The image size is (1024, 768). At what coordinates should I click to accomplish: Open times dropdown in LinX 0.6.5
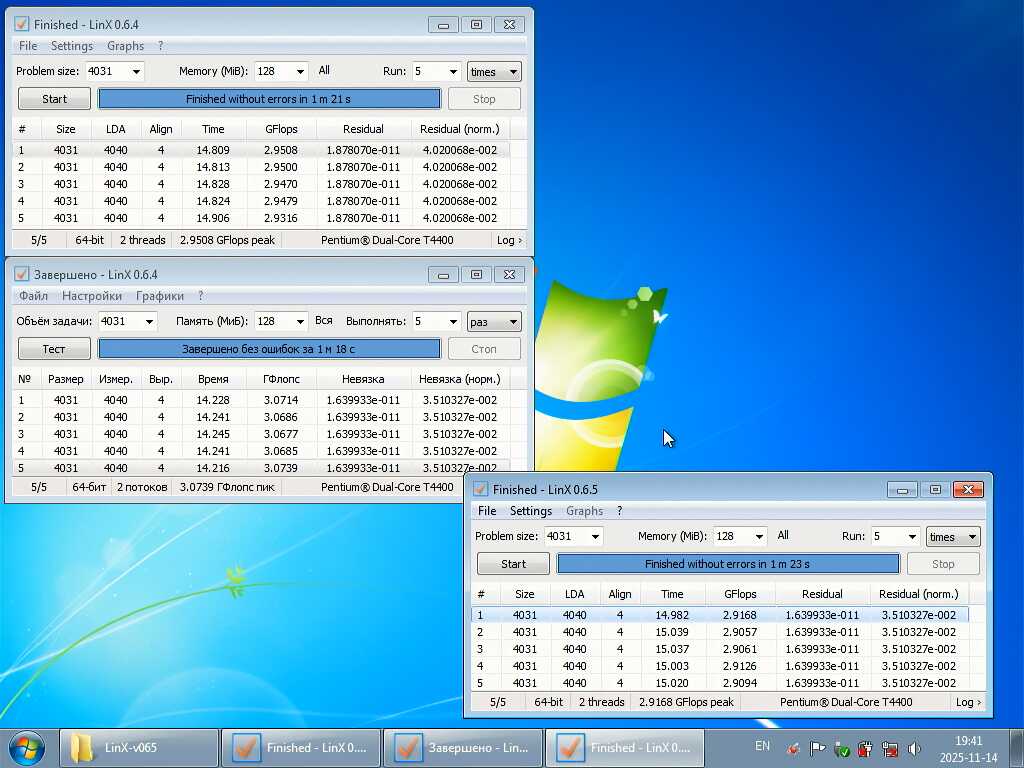953,537
